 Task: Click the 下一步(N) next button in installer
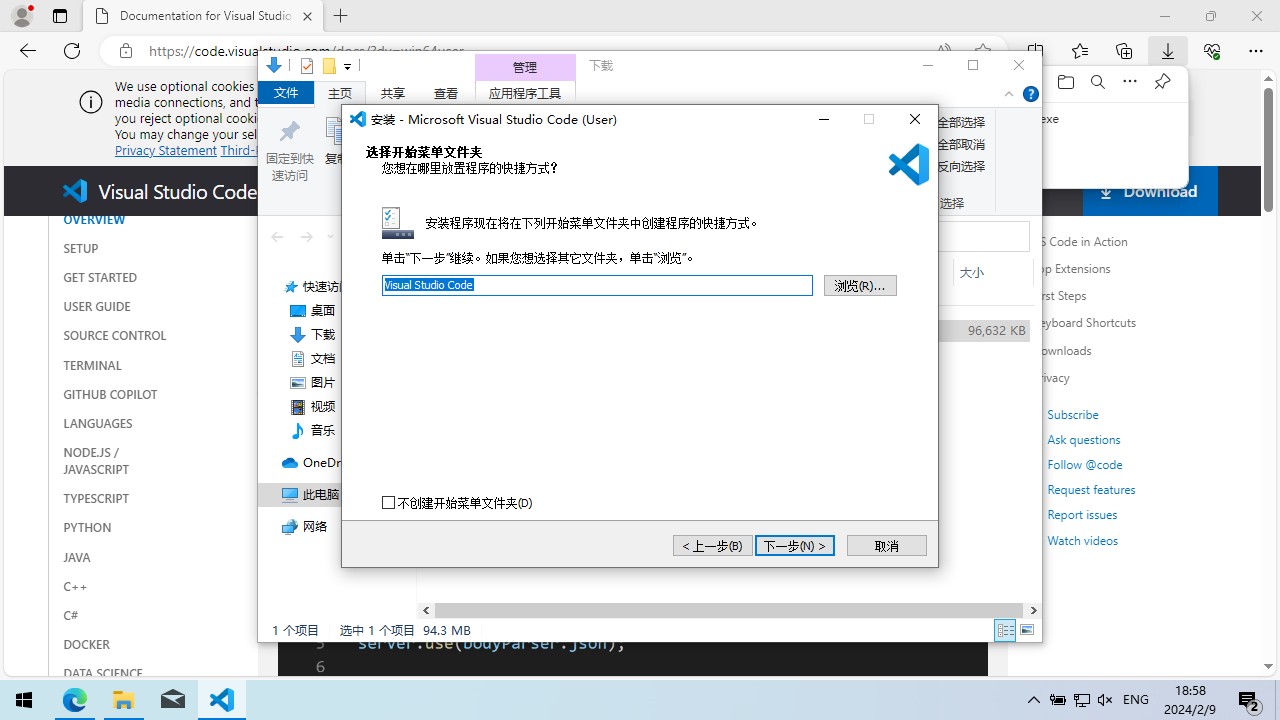[x=795, y=546]
